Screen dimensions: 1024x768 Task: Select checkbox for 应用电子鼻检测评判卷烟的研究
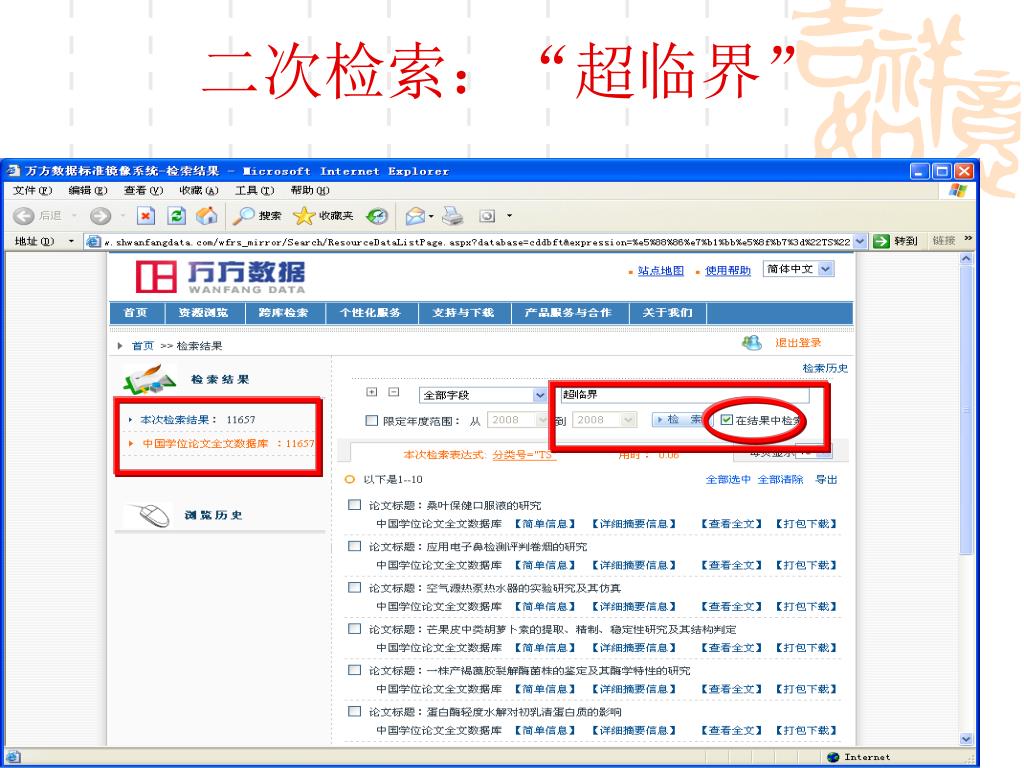click(355, 546)
